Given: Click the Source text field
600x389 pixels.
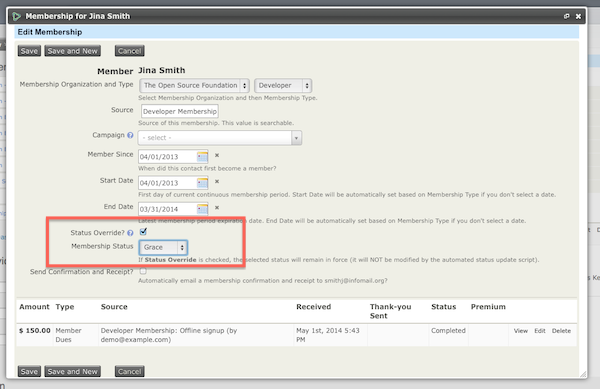Looking at the screenshot, I should (x=179, y=111).
